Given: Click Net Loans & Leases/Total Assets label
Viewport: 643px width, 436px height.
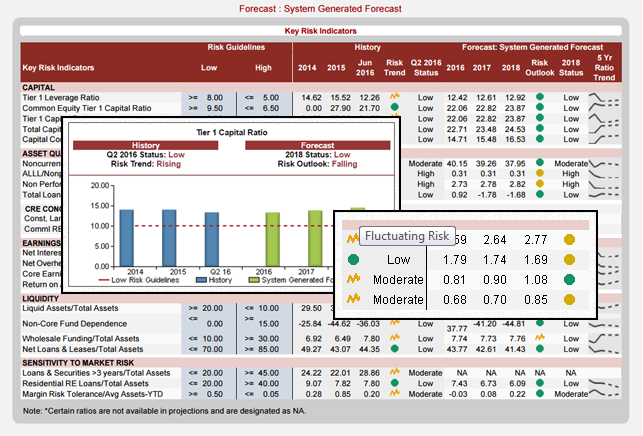Looking at the screenshot, I should (82, 349).
